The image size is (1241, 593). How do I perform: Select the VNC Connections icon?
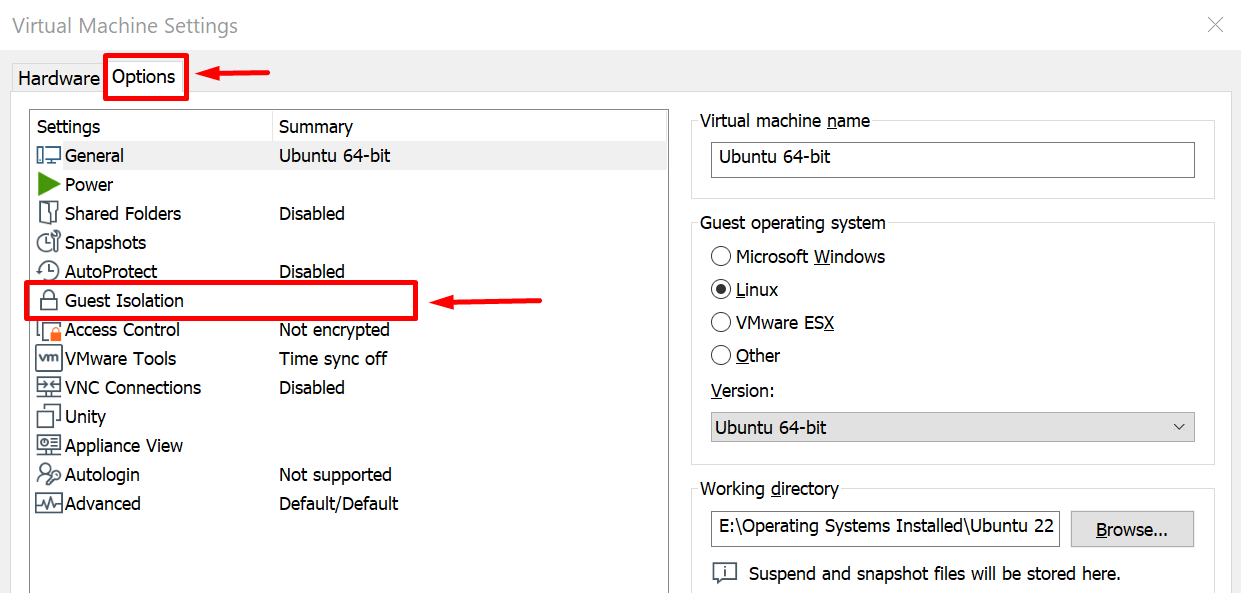click(49, 388)
